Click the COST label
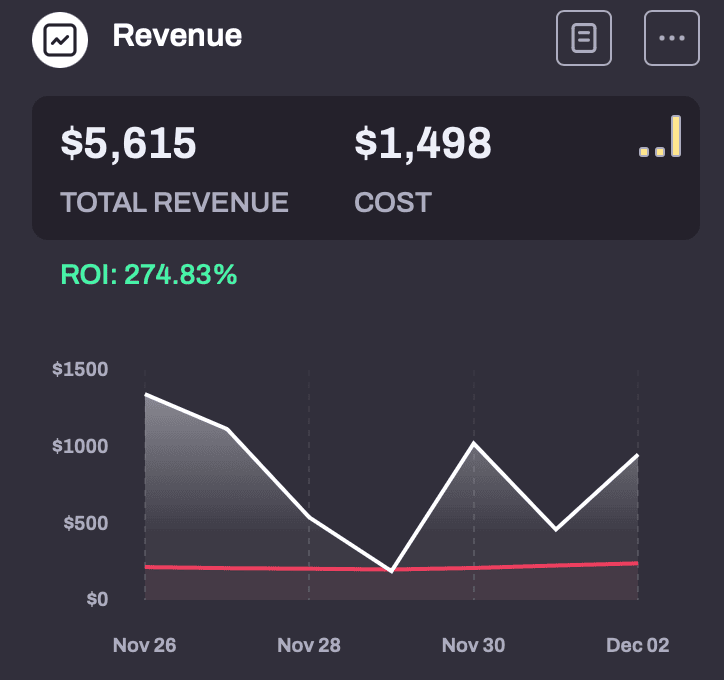This screenshot has height=680, width=724. click(393, 202)
